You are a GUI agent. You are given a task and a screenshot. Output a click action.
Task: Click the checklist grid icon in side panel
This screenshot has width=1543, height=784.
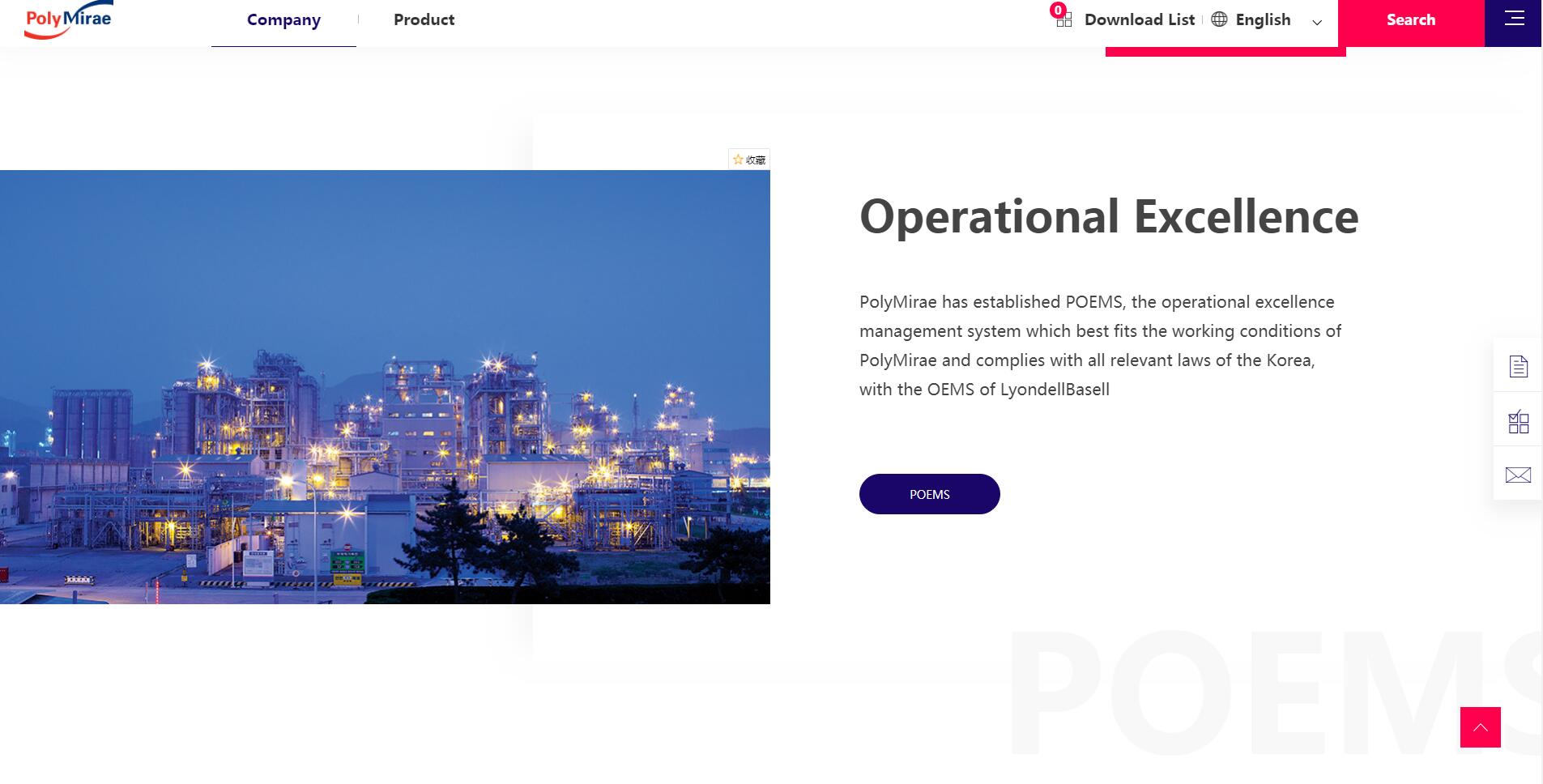coord(1518,421)
